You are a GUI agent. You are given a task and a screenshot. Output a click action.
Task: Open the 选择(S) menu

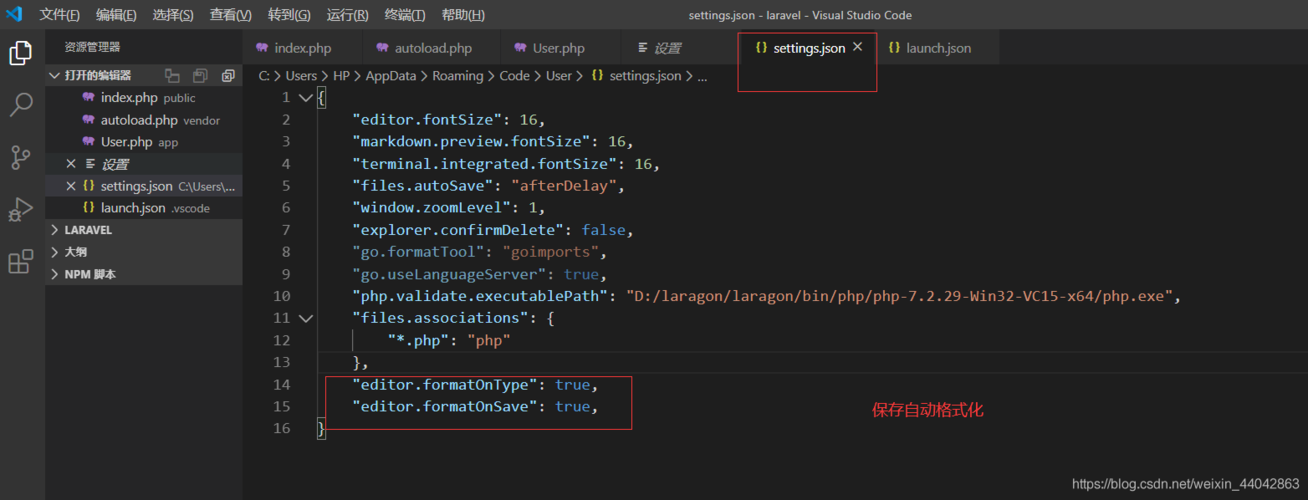(x=173, y=15)
